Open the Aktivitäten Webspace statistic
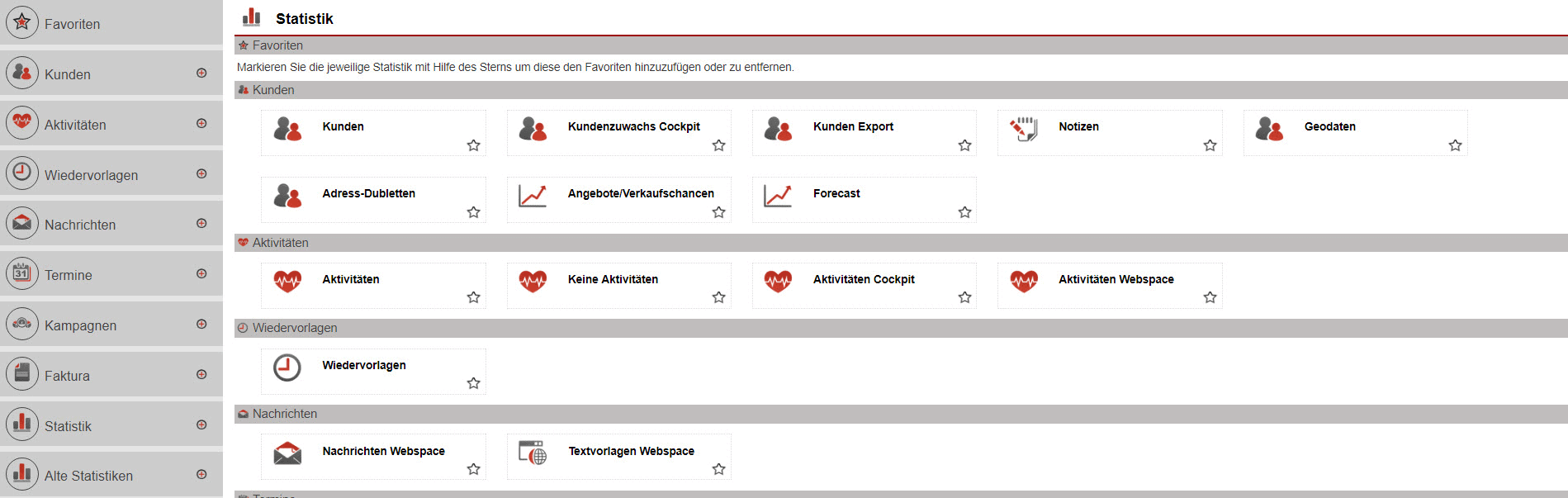Viewport: 1568px width, 498px height. click(x=1116, y=279)
